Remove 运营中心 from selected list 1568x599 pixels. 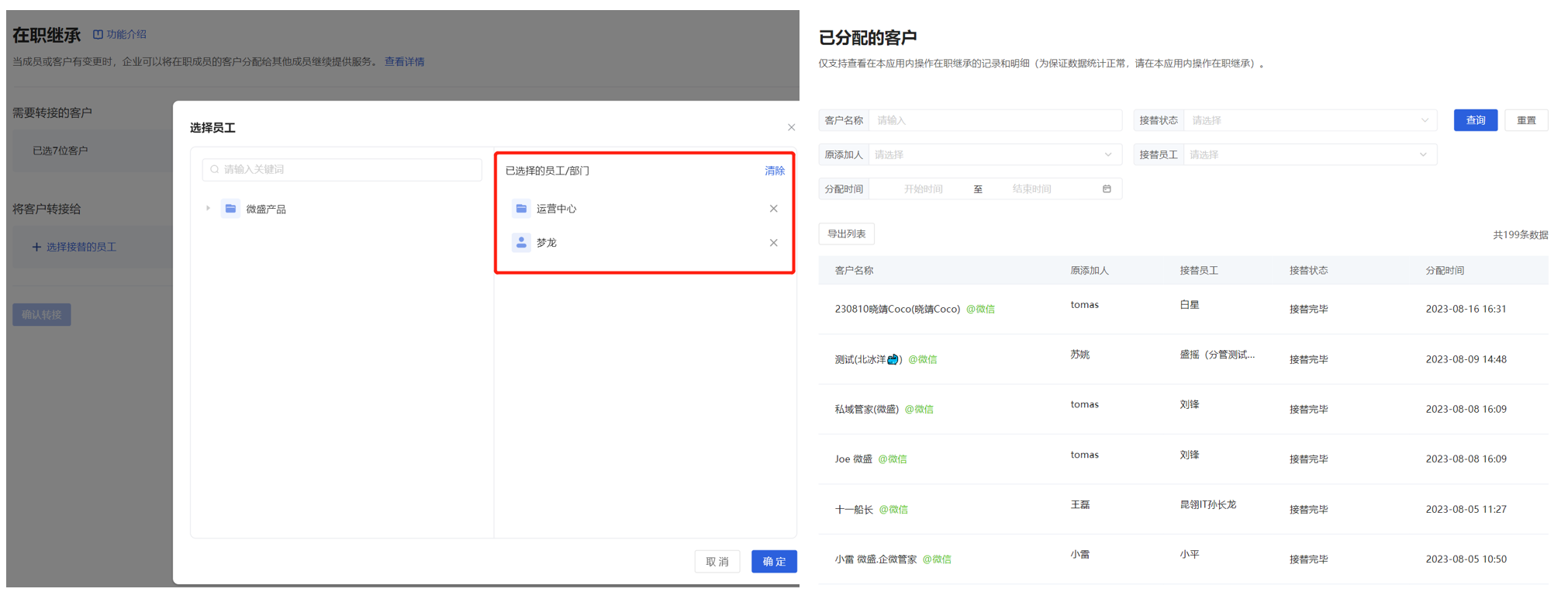[773, 209]
